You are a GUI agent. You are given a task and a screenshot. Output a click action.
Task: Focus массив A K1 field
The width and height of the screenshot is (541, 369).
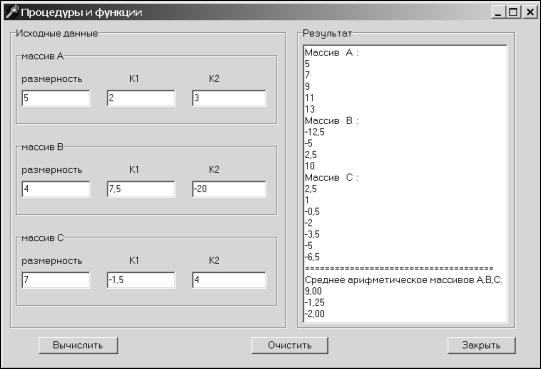pos(141,98)
